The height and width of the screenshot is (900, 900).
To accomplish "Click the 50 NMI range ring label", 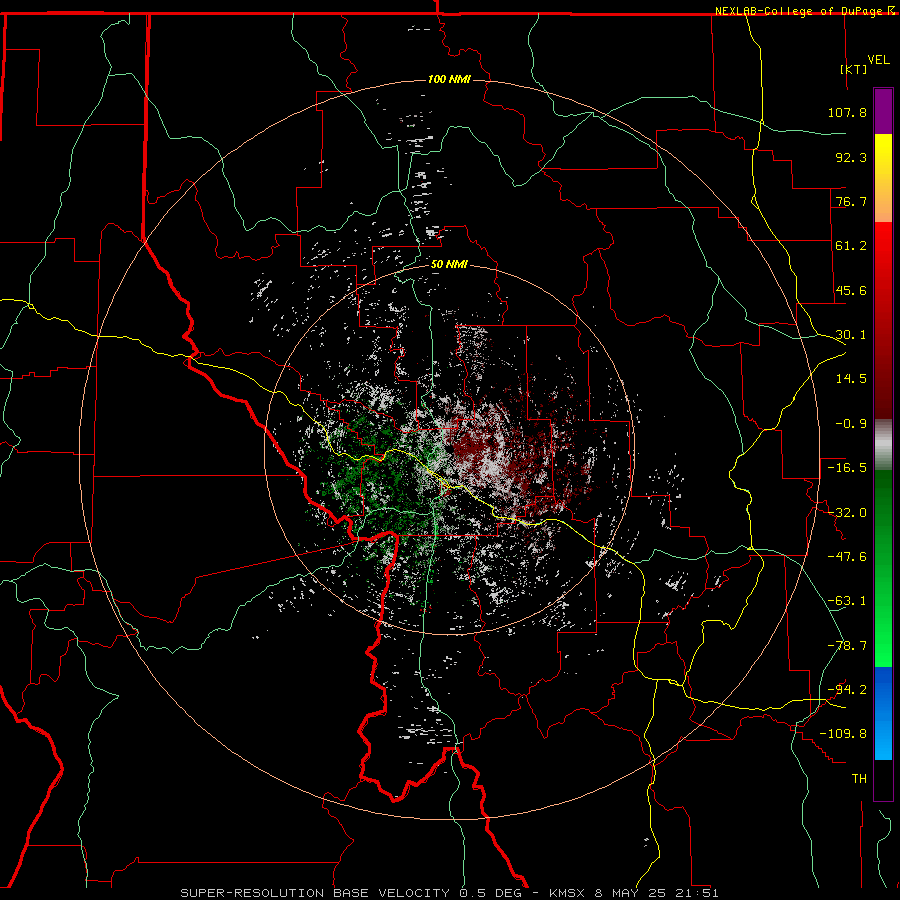I will click(x=449, y=265).
